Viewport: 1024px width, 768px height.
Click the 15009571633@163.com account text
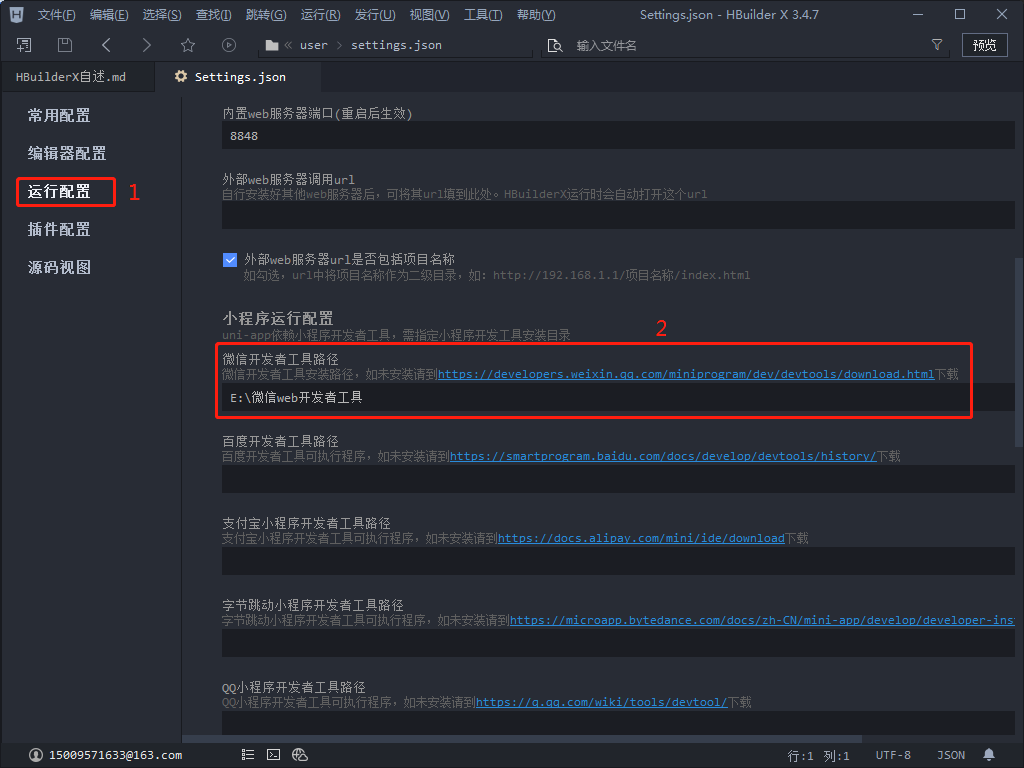[x=116, y=755]
